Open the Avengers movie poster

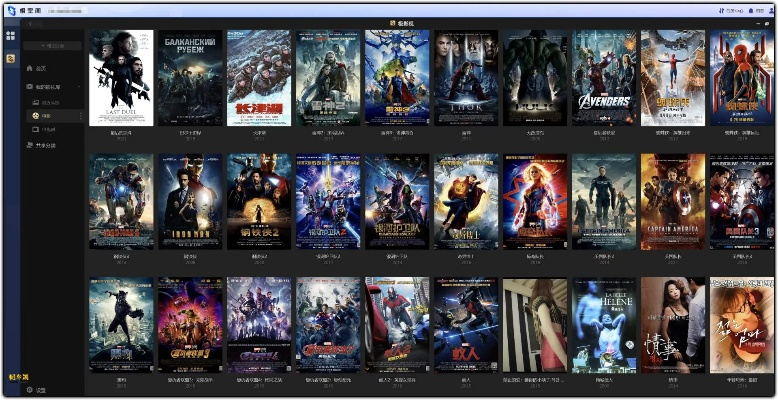(x=604, y=78)
